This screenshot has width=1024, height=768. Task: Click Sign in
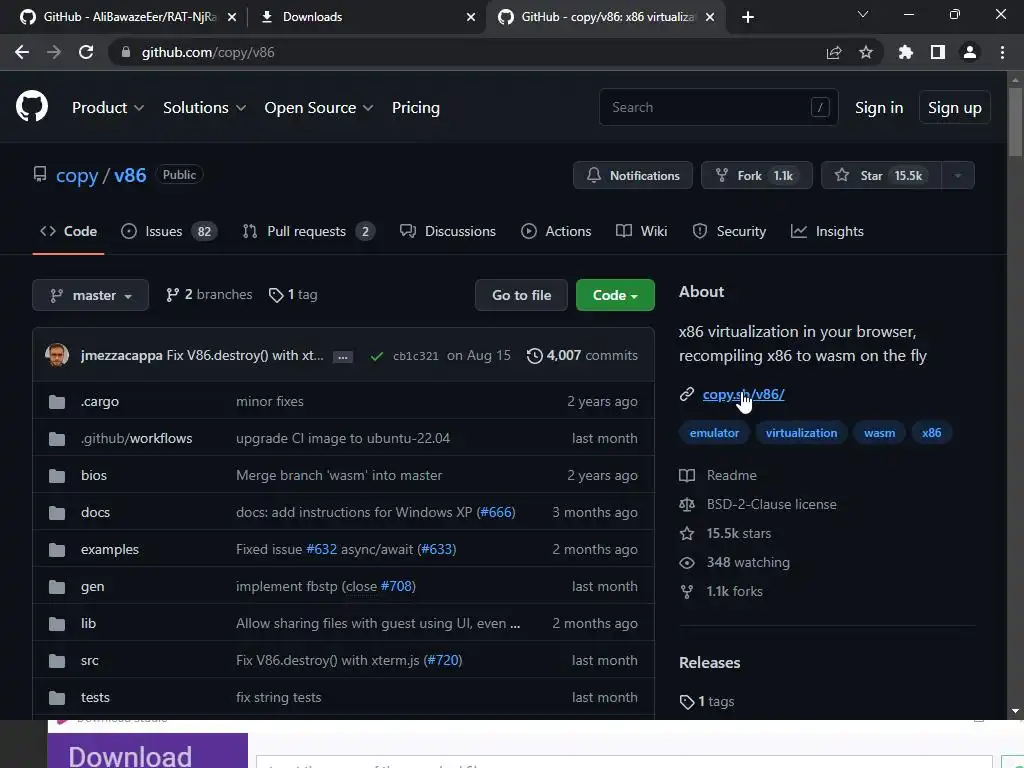879,108
